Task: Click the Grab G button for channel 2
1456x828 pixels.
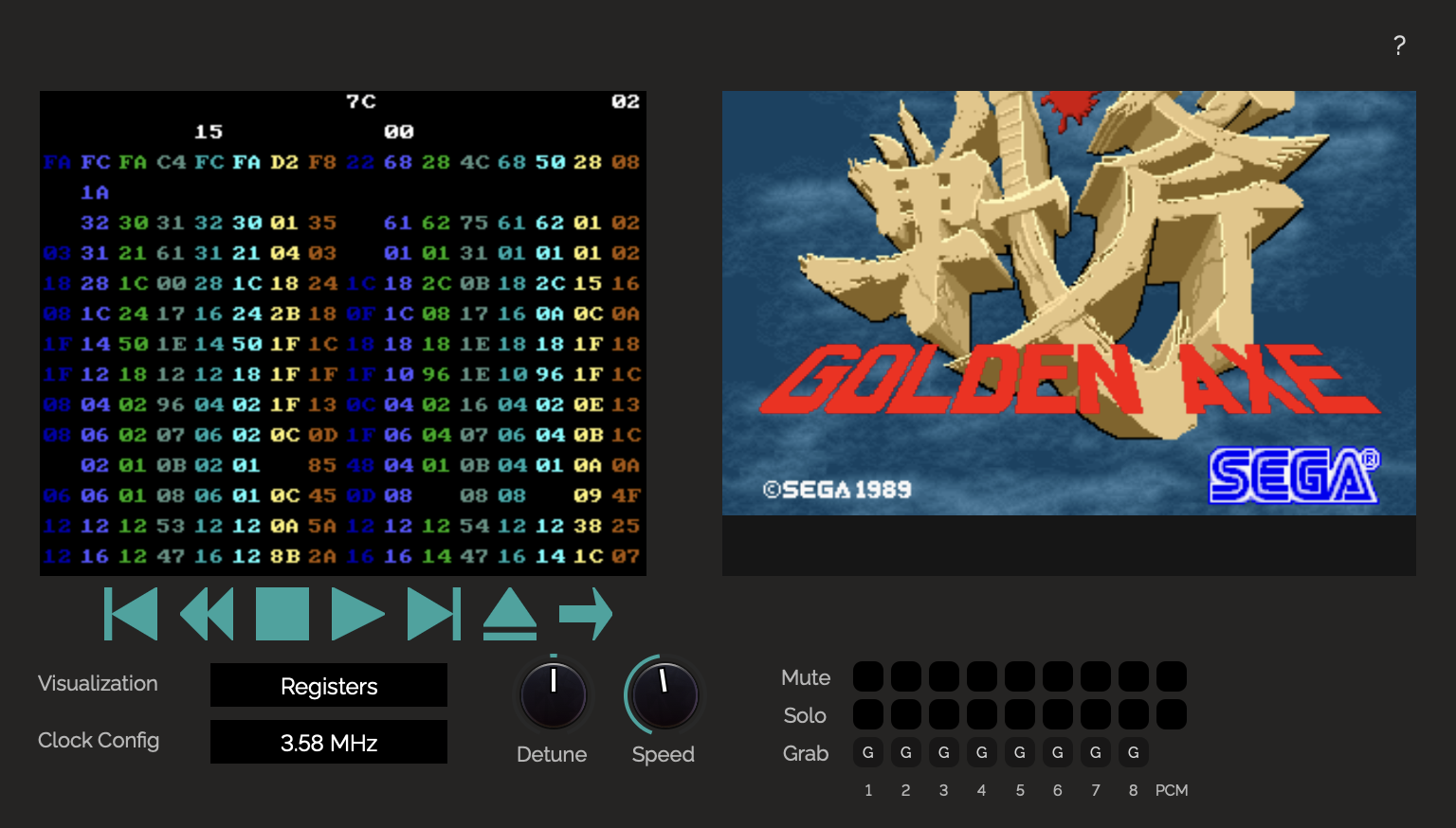Action: point(906,752)
